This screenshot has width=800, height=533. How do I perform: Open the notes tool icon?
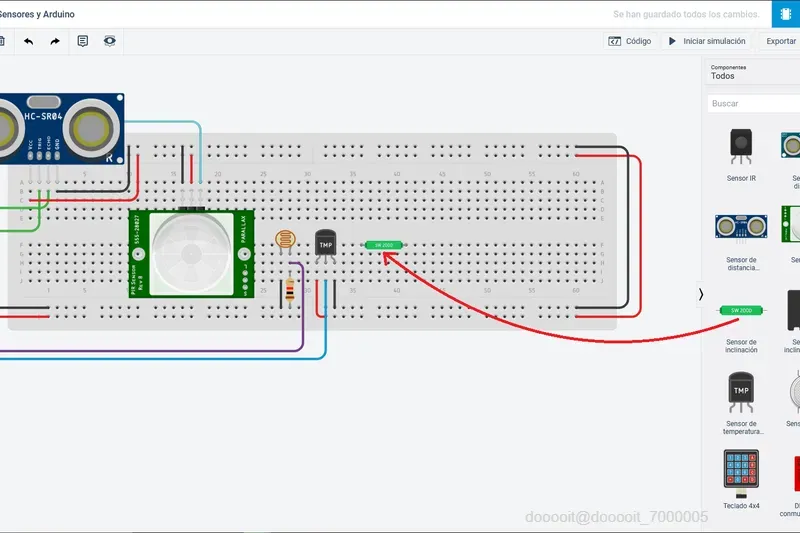click(83, 41)
